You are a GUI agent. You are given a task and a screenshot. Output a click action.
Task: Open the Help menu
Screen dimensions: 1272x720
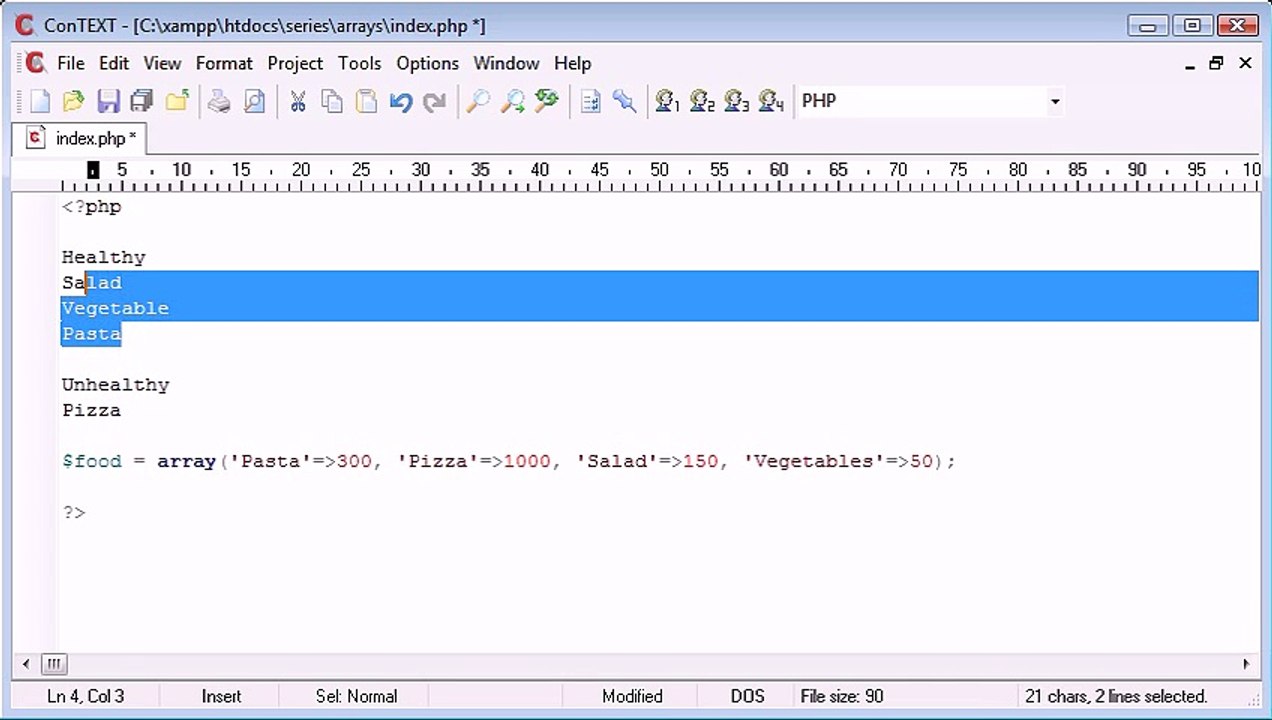click(572, 63)
